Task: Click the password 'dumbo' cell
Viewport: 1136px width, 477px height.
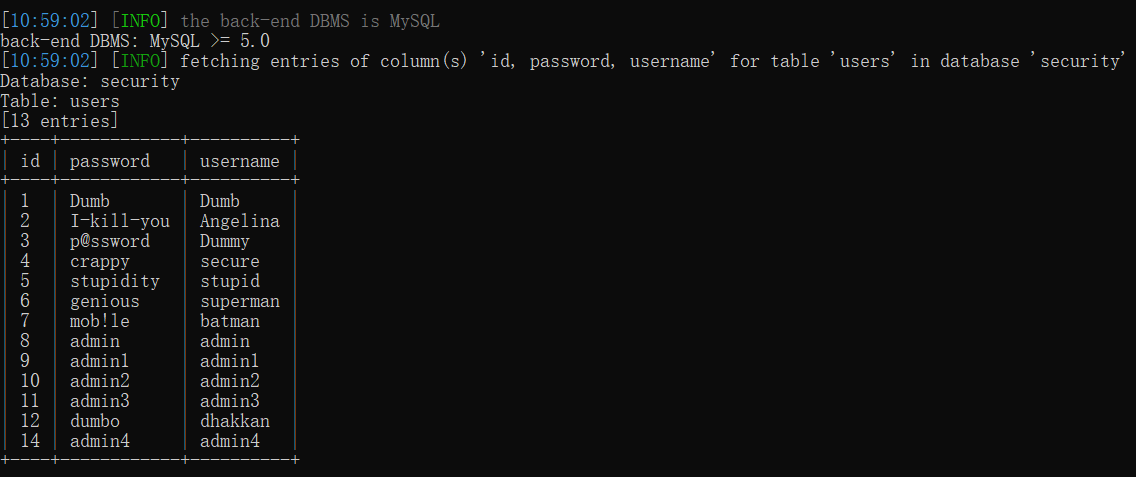Action: click(95, 421)
